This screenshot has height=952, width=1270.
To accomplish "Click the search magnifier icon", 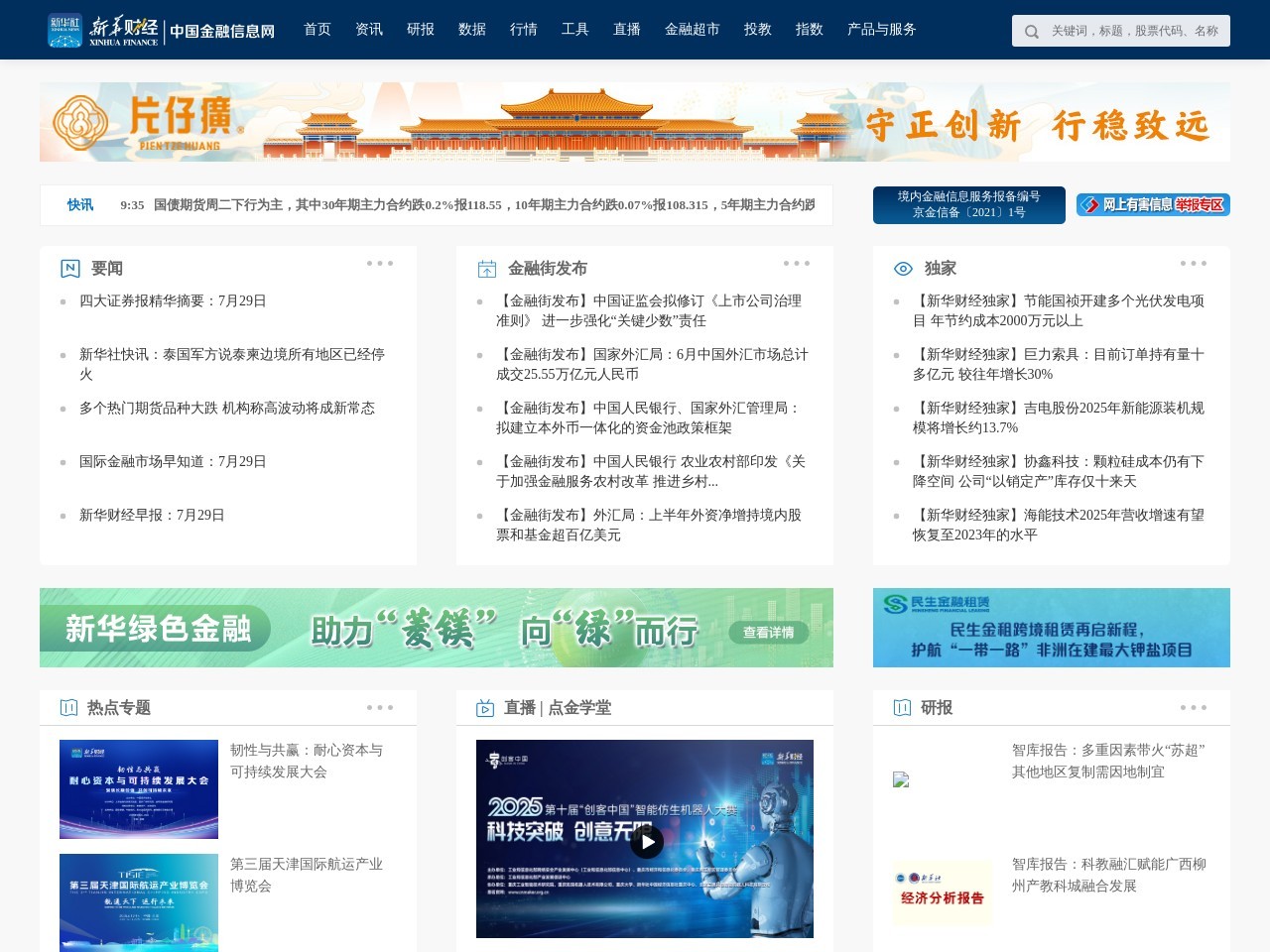I will (x=1032, y=31).
